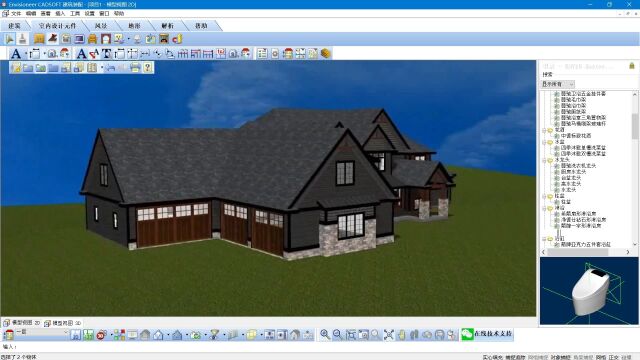The height and width of the screenshot is (360, 640).
Task: Click the large text 'A' tool icon
Action: pos(16,53)
